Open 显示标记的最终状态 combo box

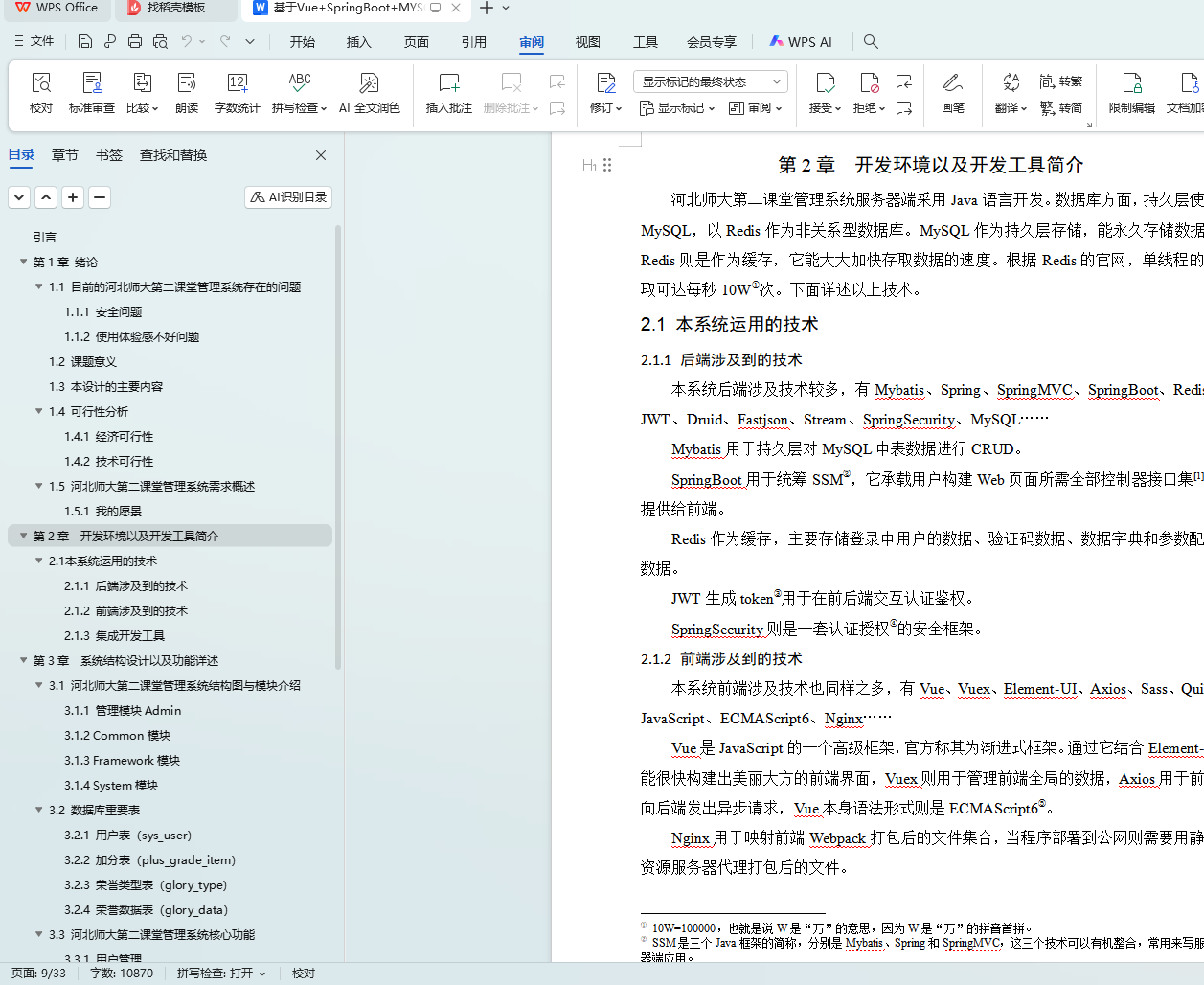point(711,81)
